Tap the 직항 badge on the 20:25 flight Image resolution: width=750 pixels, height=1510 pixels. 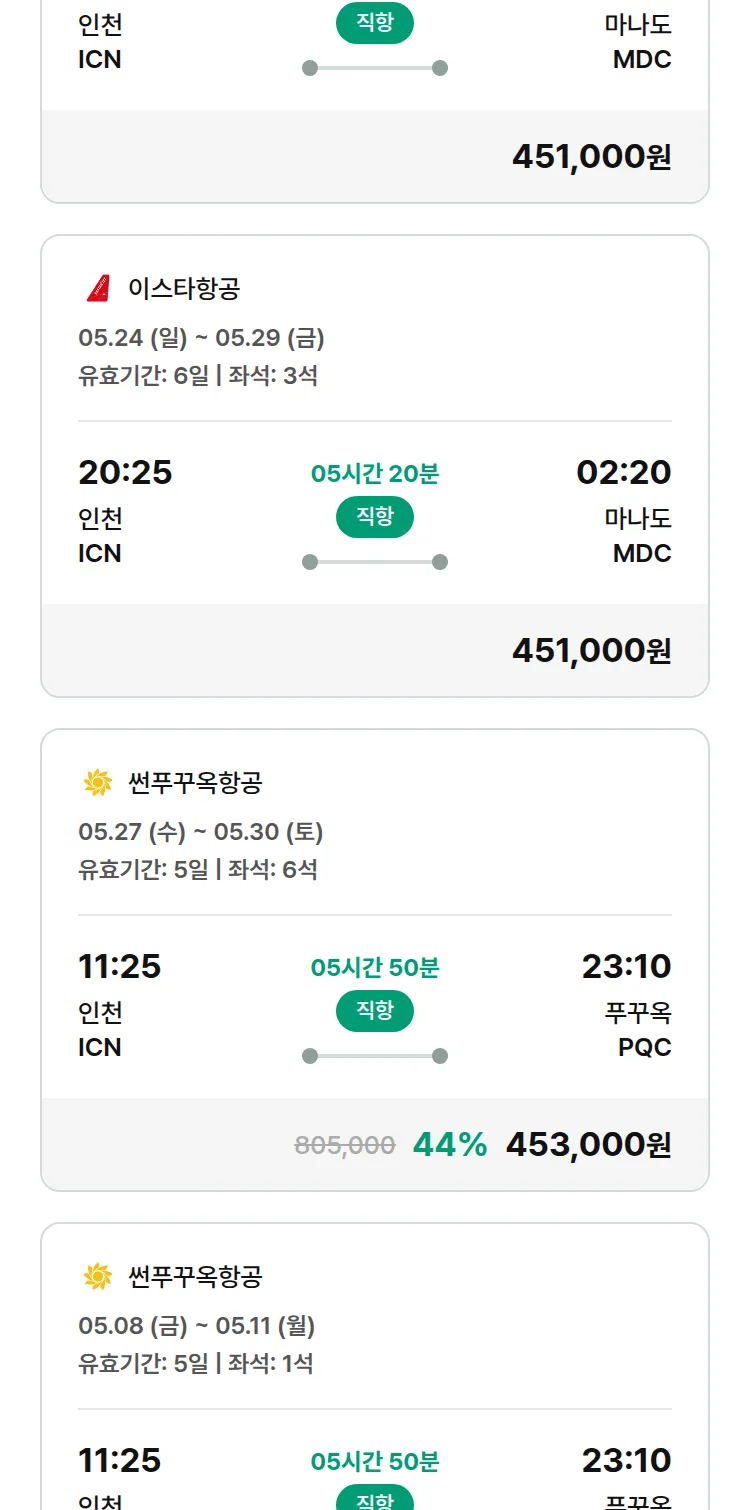point(375,517)
